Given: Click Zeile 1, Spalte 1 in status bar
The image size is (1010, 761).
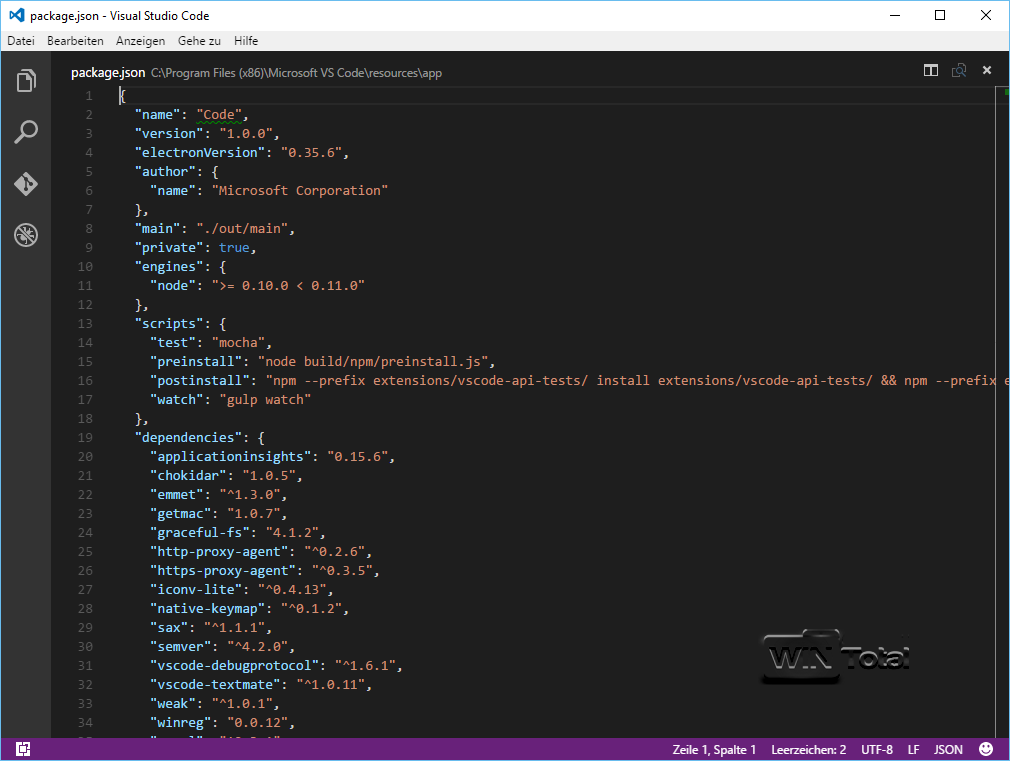Looking at the screenshot, I should click(714, 749).
